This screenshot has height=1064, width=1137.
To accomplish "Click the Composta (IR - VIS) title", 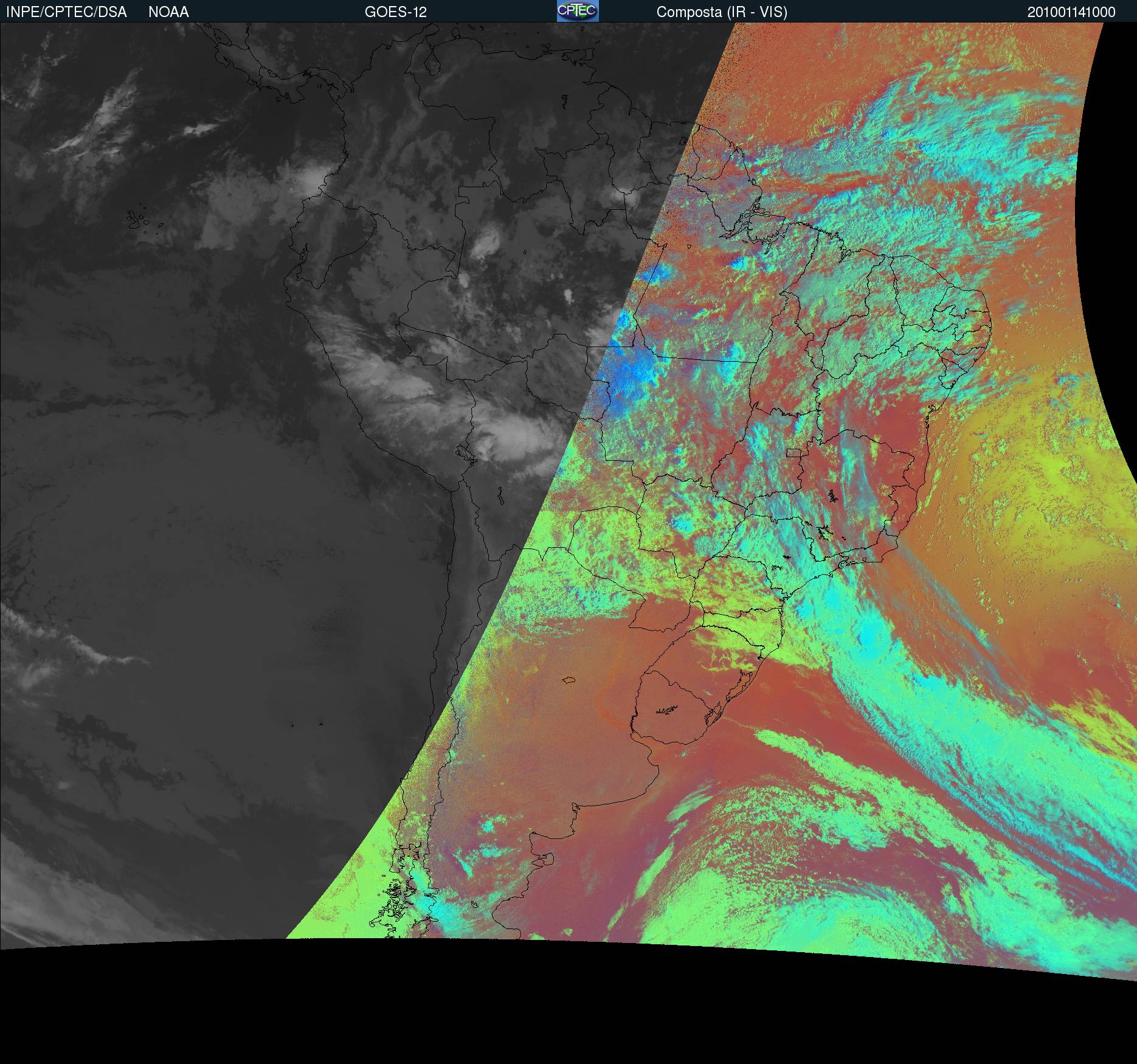I will (x=722, y=12).
